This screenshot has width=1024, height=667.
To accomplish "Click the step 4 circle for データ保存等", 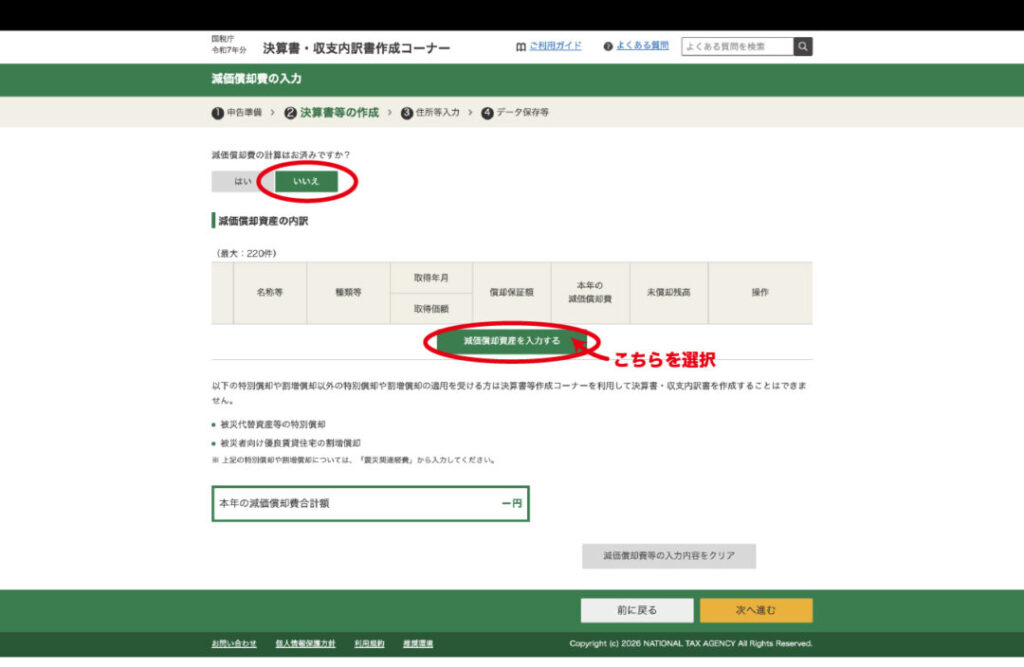I will tap(487, 113).
